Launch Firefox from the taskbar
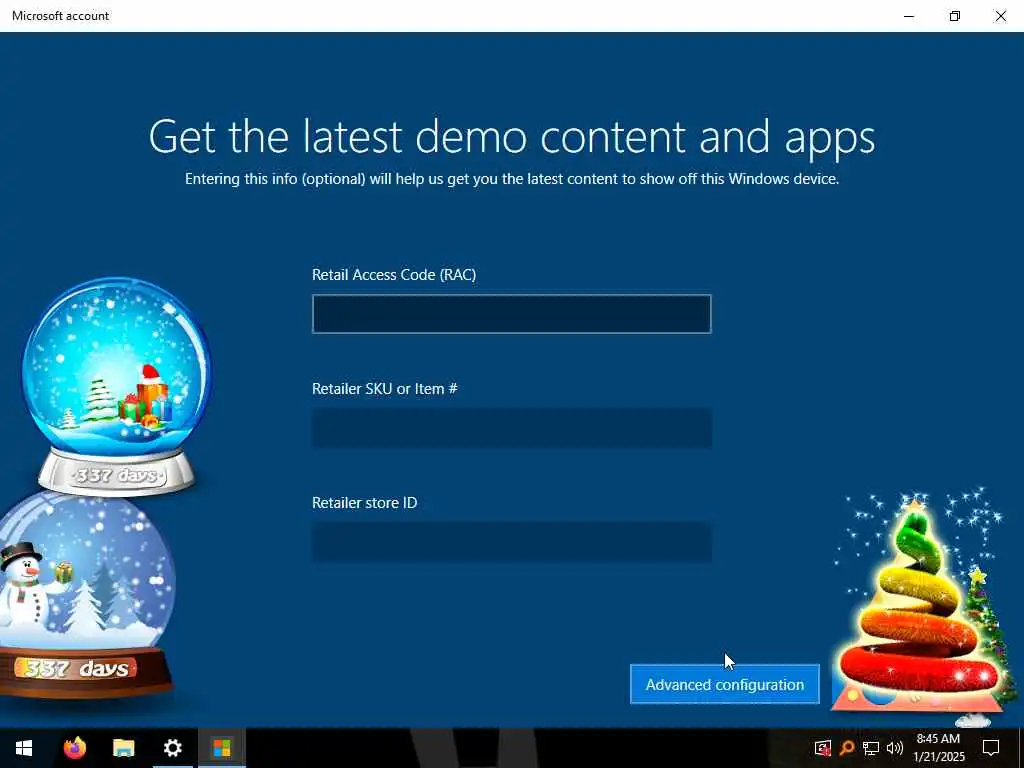The image size is (1024, 768). tap(74, 748)
